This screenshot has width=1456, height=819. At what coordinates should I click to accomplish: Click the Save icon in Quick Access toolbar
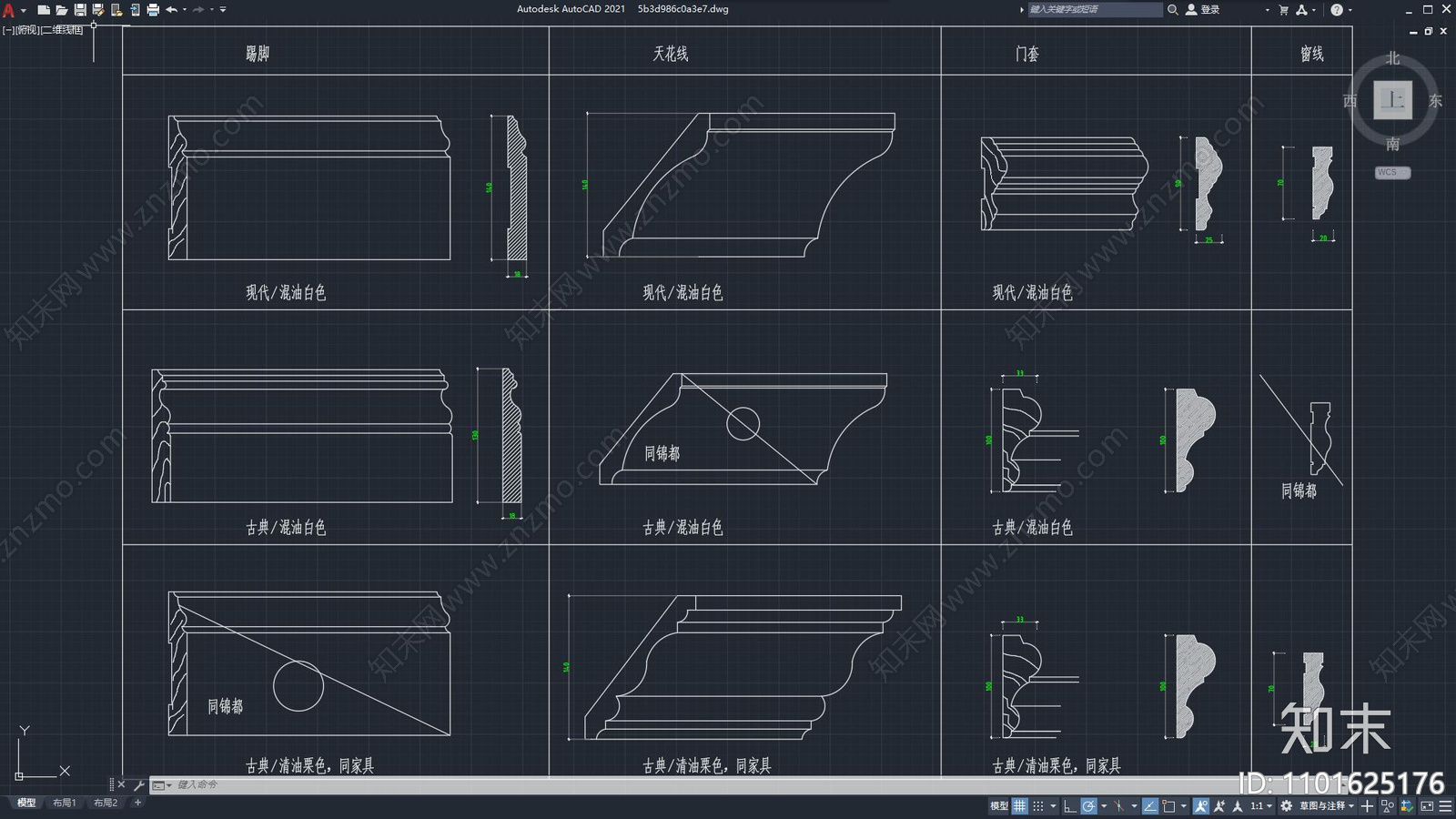tap(80, 10)
